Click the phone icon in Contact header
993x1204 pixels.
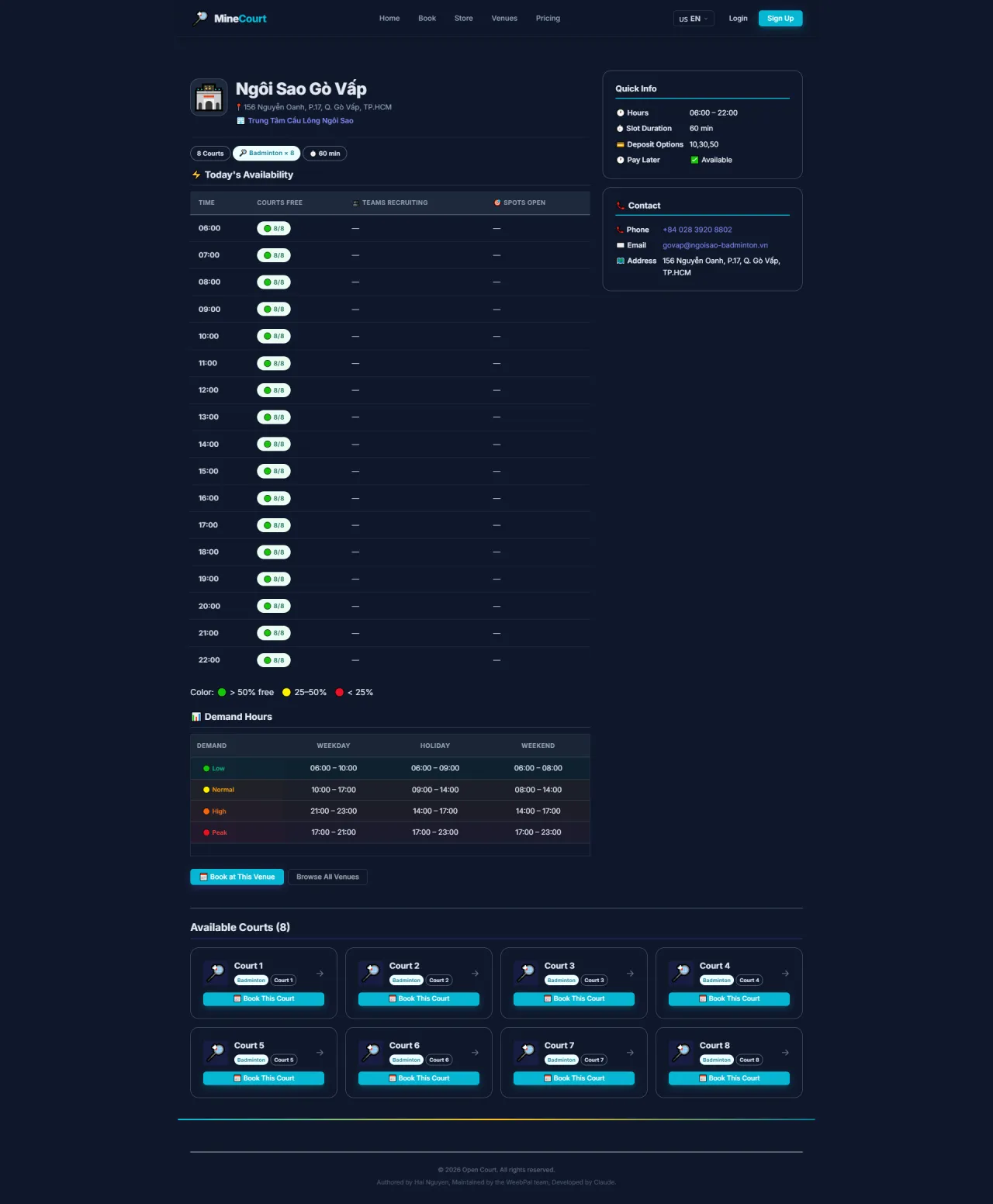620,206
